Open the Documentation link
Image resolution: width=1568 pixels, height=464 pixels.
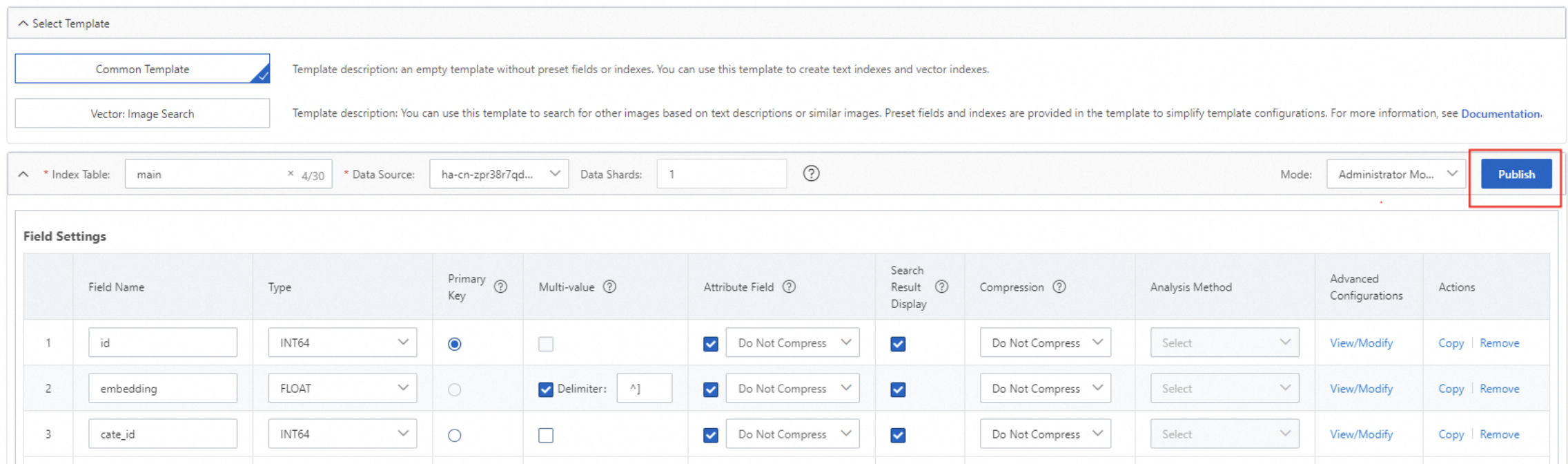[x=1500, y=114]
